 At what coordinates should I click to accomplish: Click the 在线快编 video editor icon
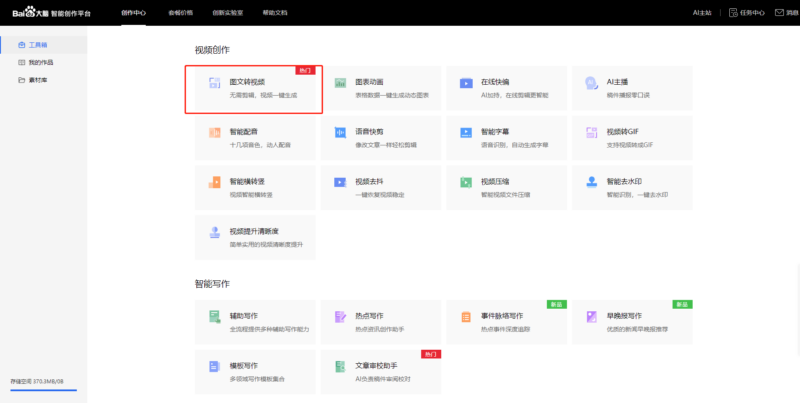[466, 83]
